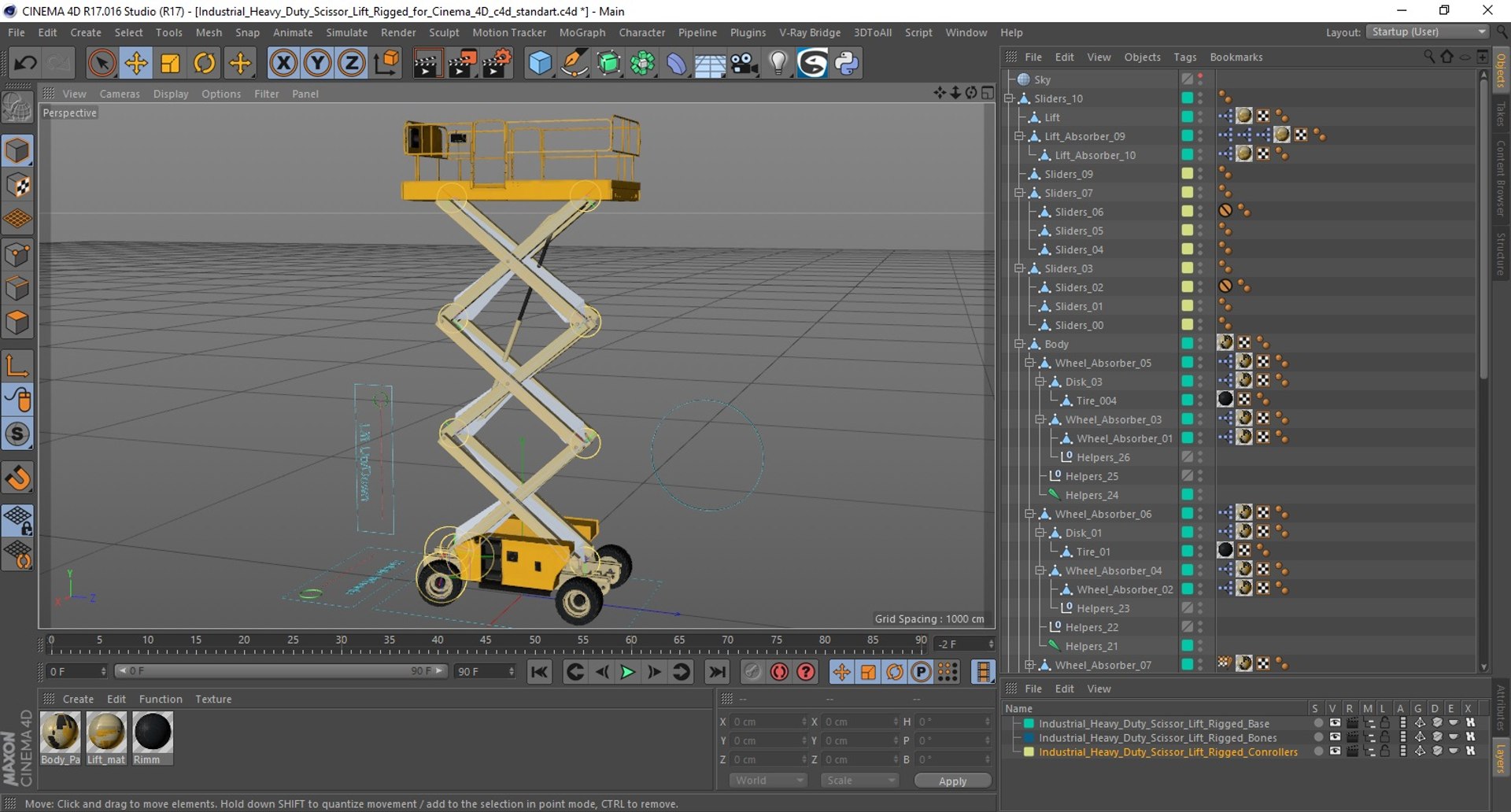The height and width of the screenshot is (812, 1511).
Task: Play animation forwards
Action: click(x=627, y=672)
